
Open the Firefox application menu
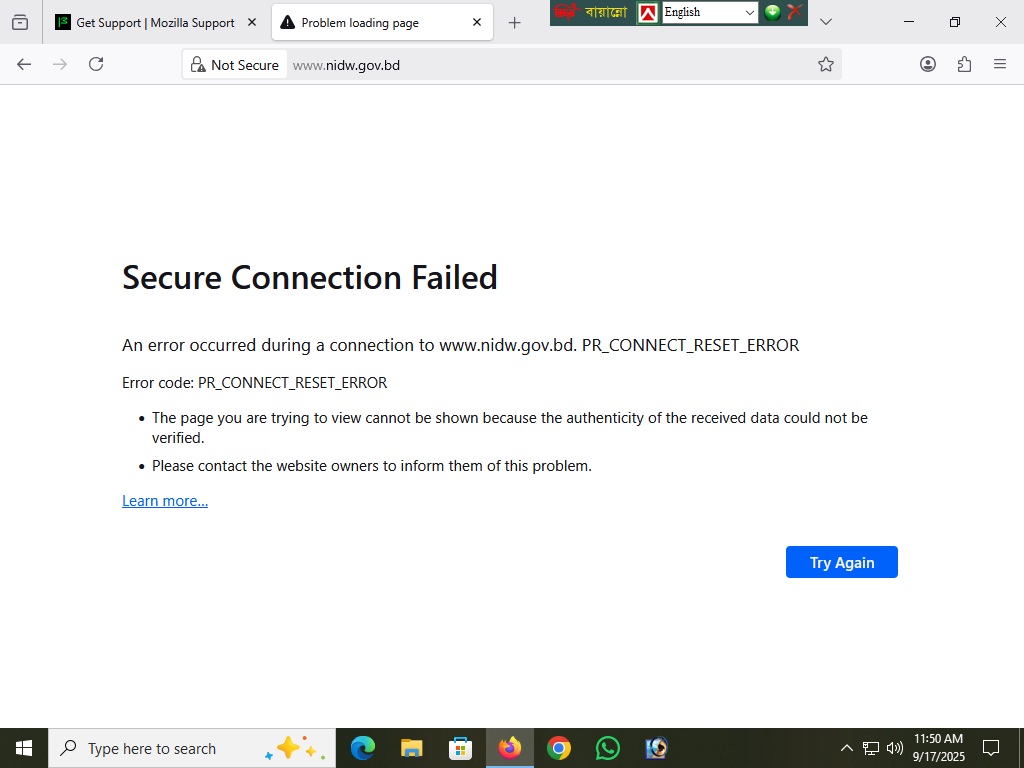pyautogui.click(x=1000, y=64)
